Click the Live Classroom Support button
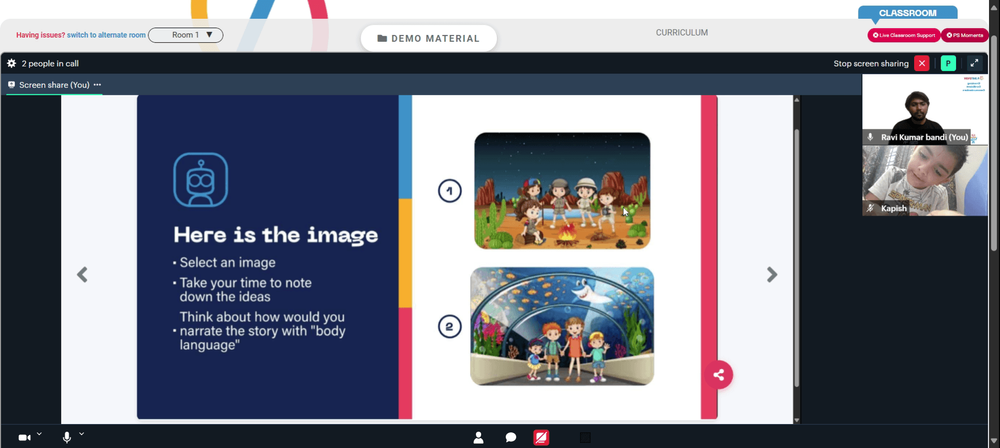The width and height of the screenshot is (1000, 448). click(x=904, y=35)
